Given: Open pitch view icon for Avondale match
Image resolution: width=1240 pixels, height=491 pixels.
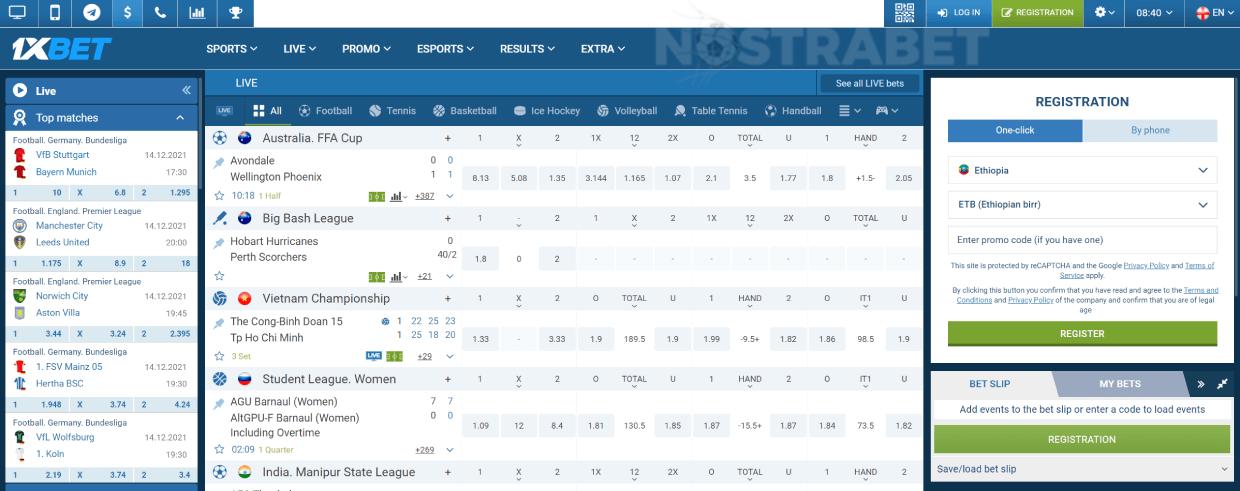Looking at the screenshot, I should coord(377,196).
